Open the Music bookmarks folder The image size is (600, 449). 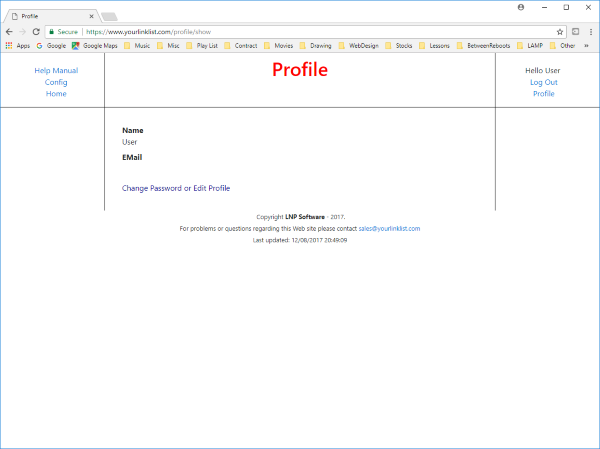tap(137, 45)
